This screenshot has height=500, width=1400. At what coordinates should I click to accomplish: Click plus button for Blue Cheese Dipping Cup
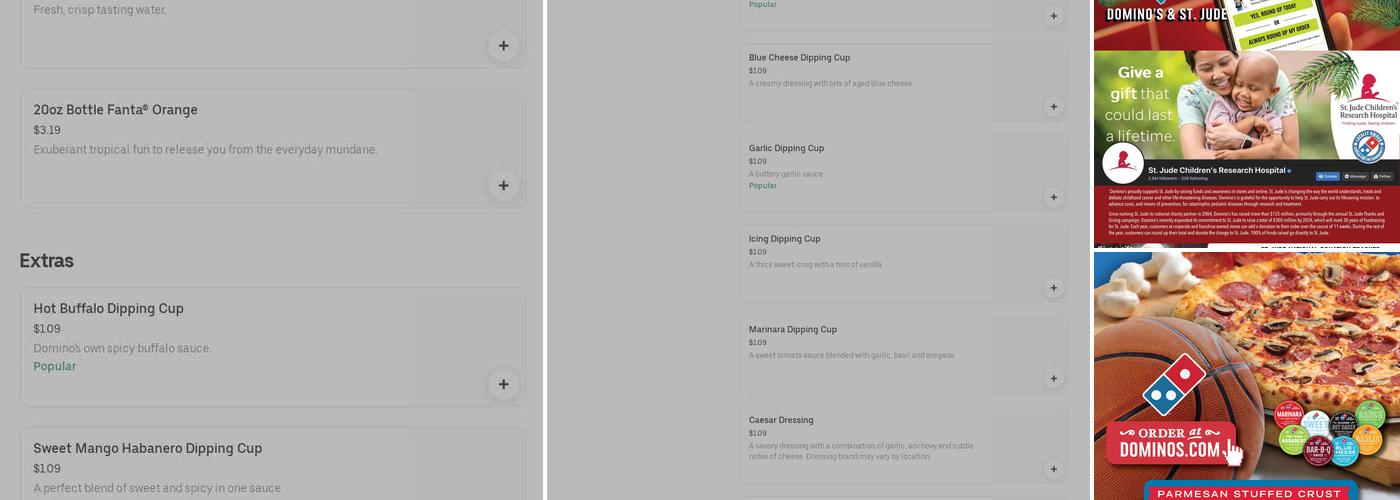point(1053,107)
